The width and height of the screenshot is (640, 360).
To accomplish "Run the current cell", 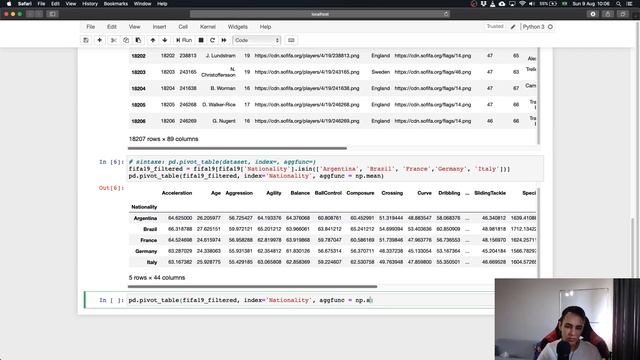I will pyautogui.click(x=184, y=40).
